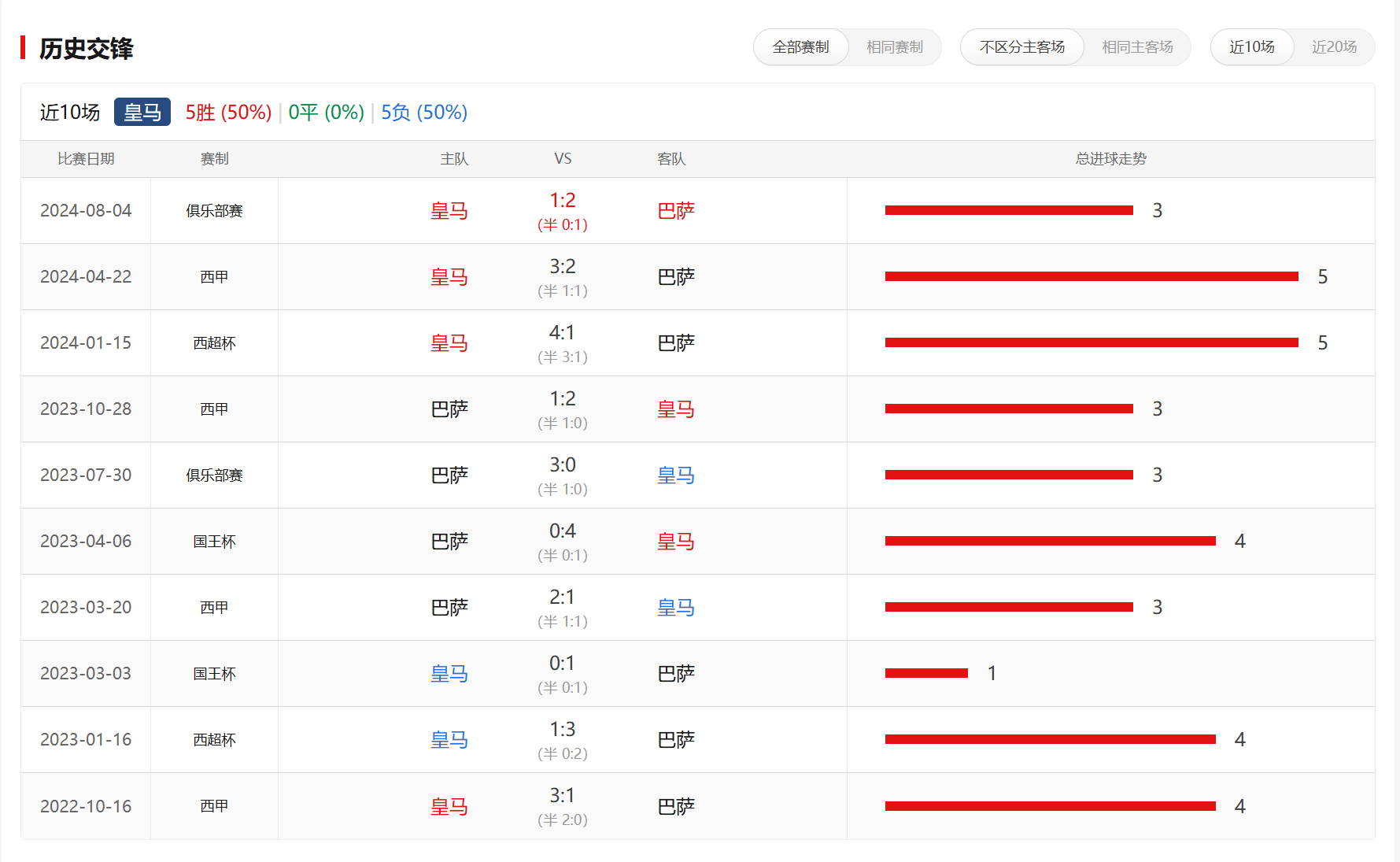Screen dimensions: 1400x862
Task: Select the 全部赛制 filter option
Action: tap(801, 47)
